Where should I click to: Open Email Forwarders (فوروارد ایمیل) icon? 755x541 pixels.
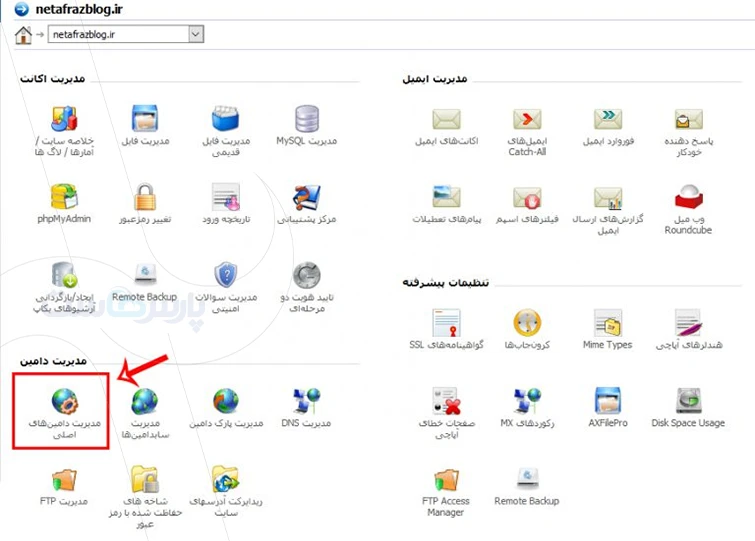pos(608,119)
